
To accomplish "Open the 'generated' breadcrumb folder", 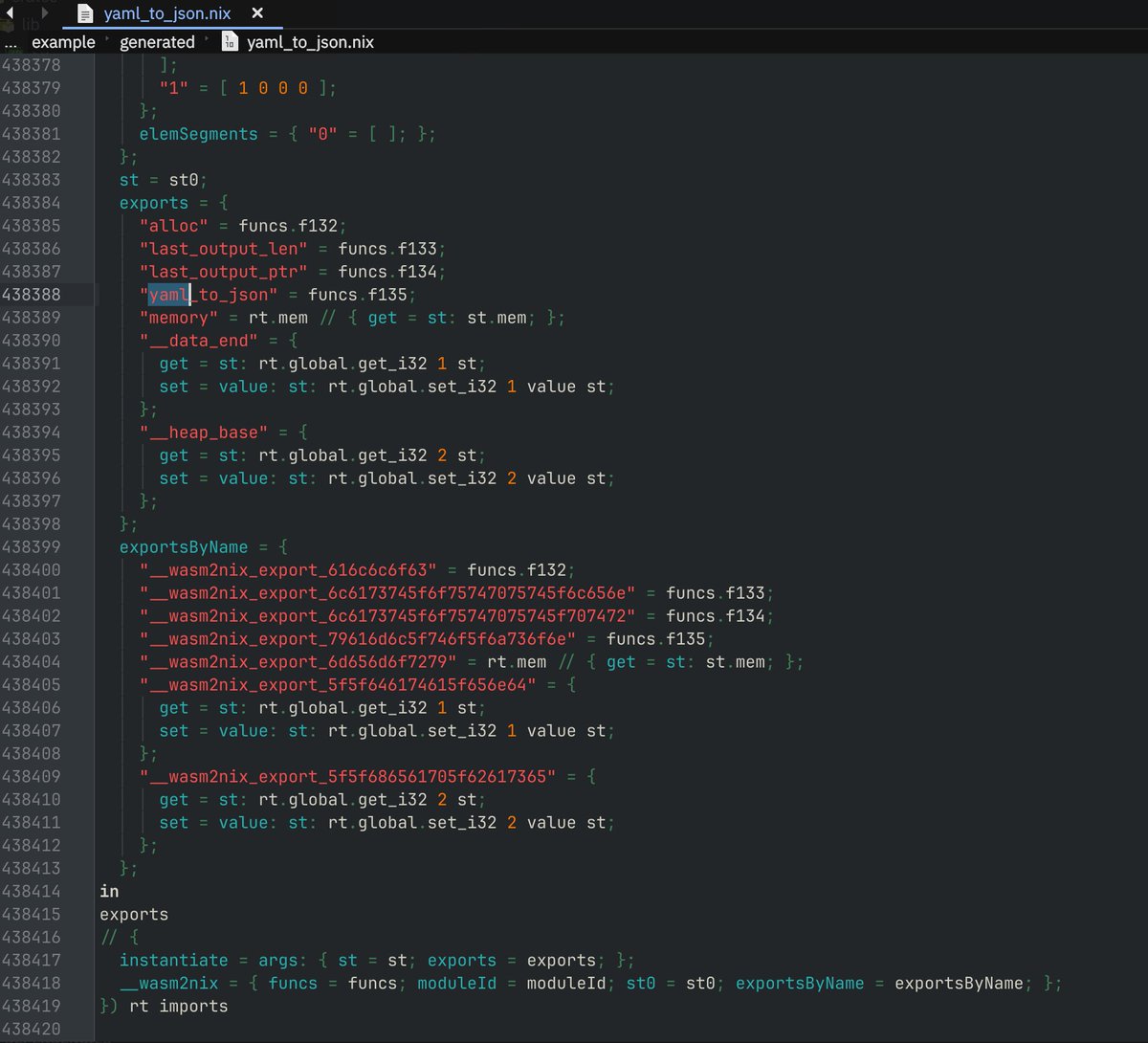I will 157,42.
